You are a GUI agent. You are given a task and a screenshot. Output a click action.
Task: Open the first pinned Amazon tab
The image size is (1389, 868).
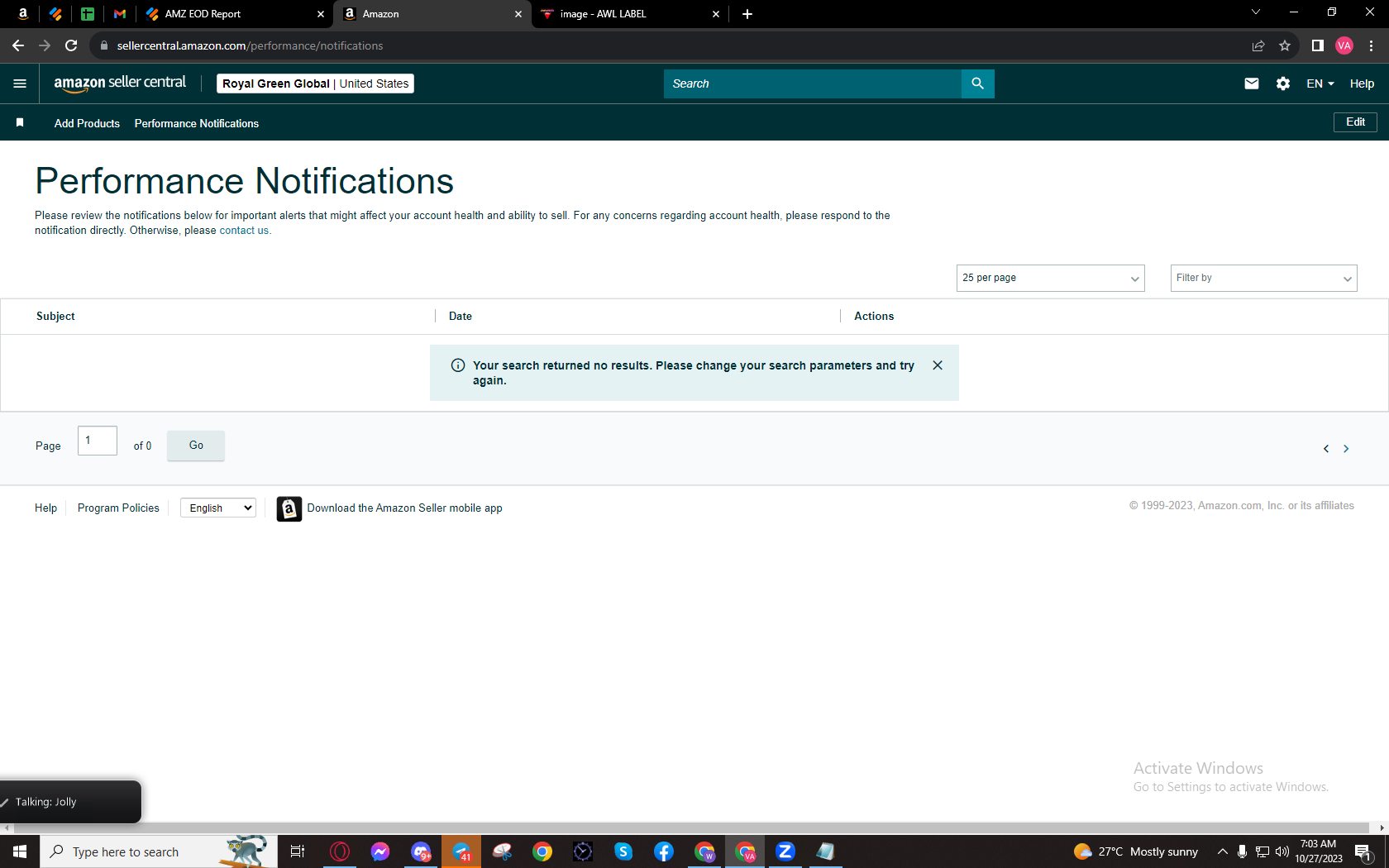click(x=23, y=14)
